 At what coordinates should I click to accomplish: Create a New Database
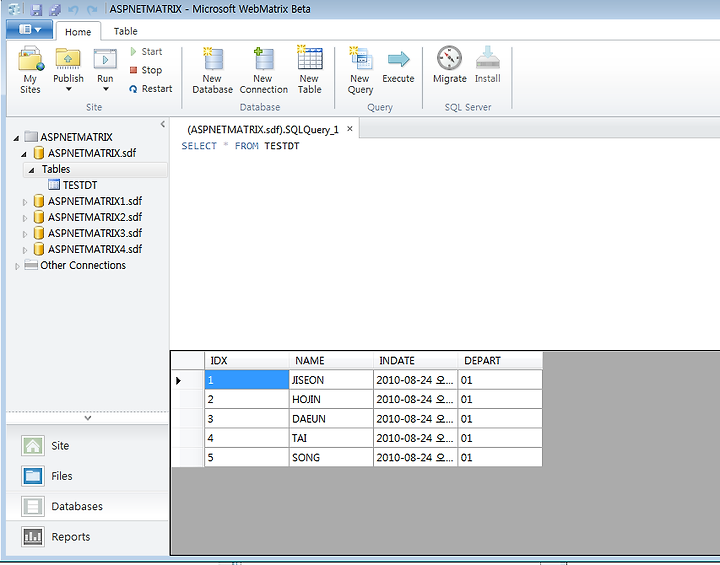coord(212,71)
